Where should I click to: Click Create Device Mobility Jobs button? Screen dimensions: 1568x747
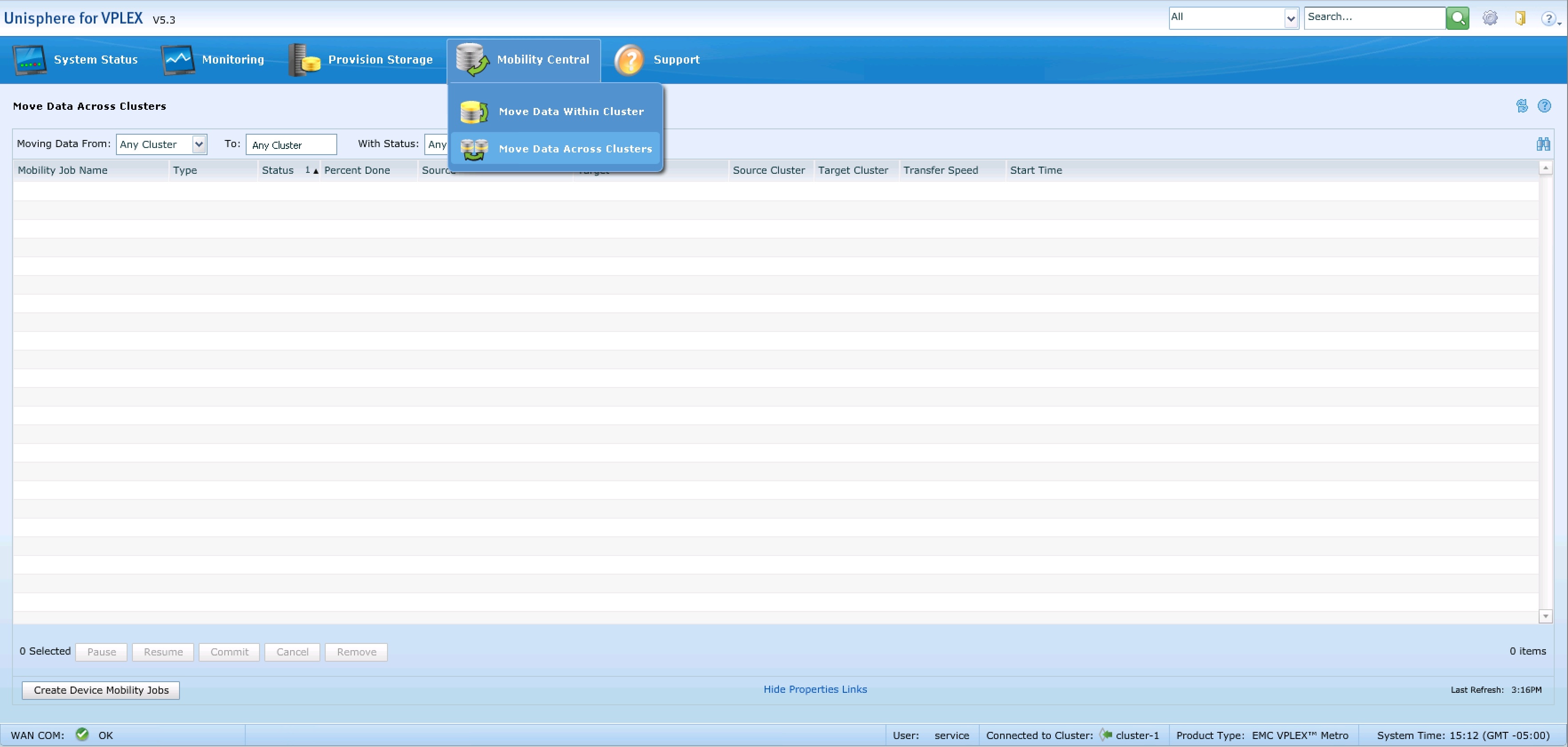(101, 691)
